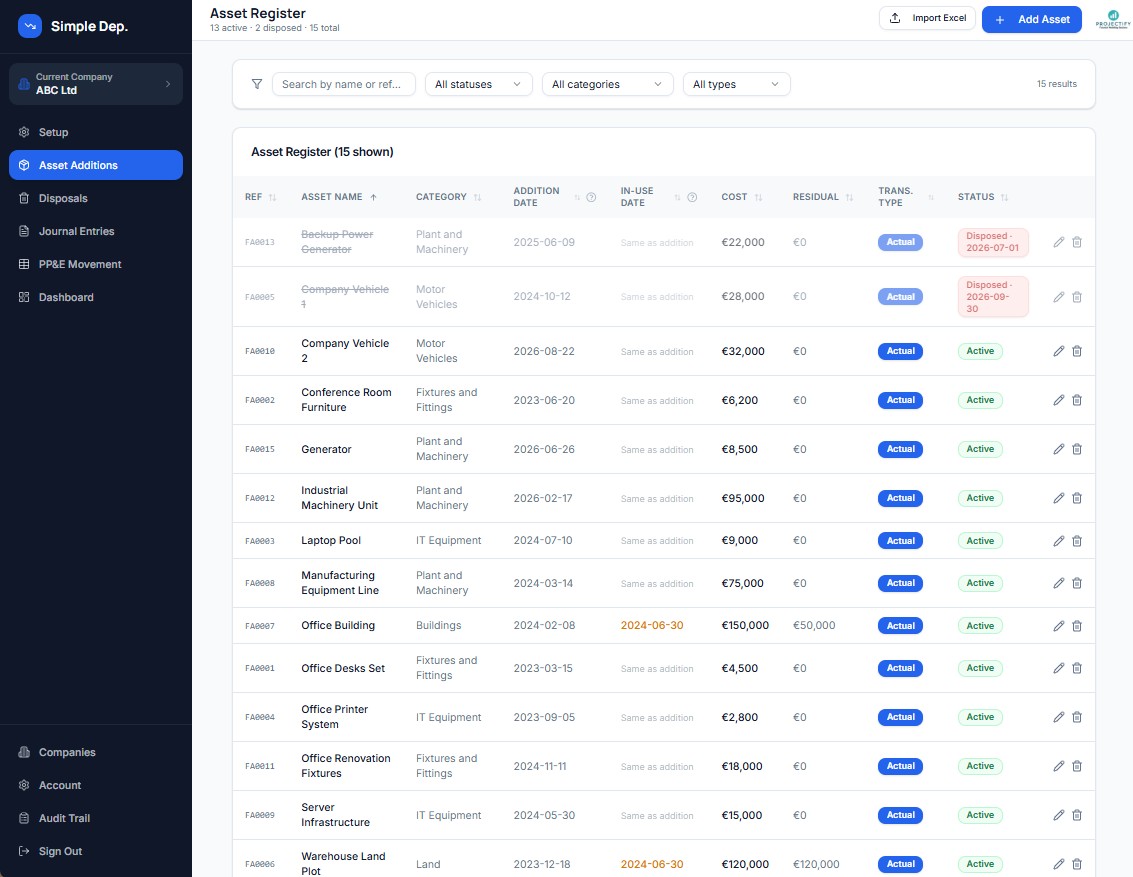Edit the Office Building asset
This screenshot has height=877, width=1133.
pos(1059,626)
